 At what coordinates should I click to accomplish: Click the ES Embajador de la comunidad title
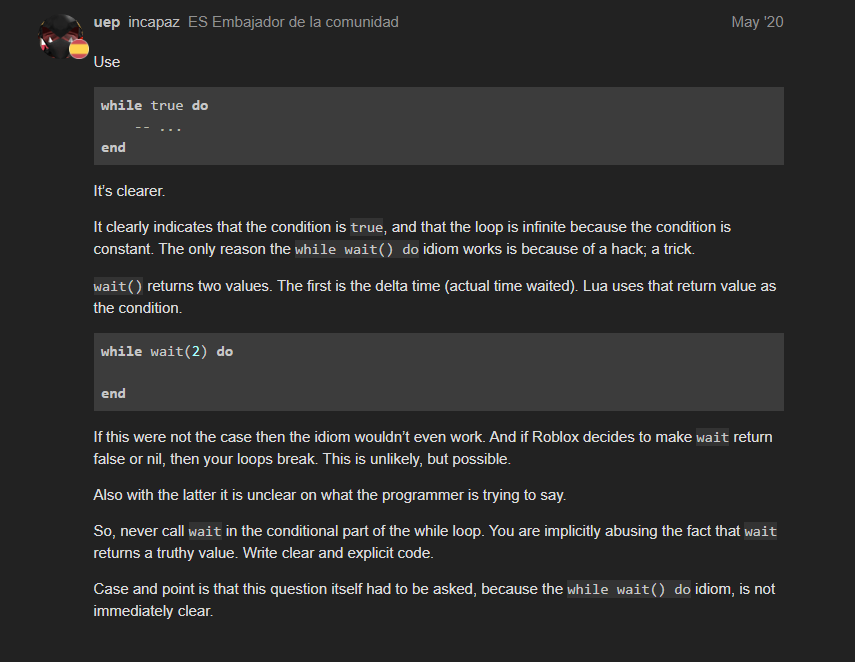tap(293, 22)
